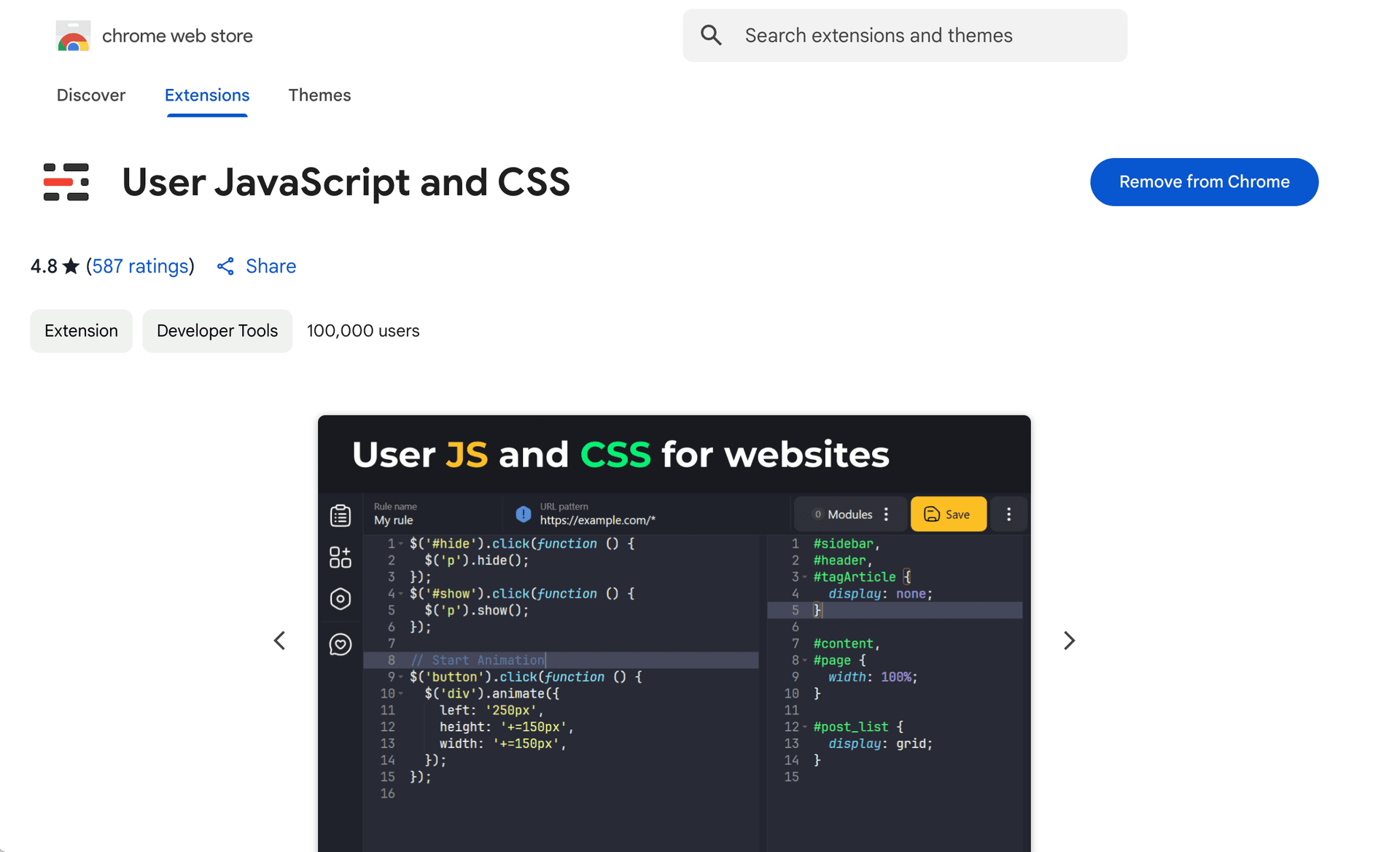Click the Share icon next to ratings

tap(225, 266)
